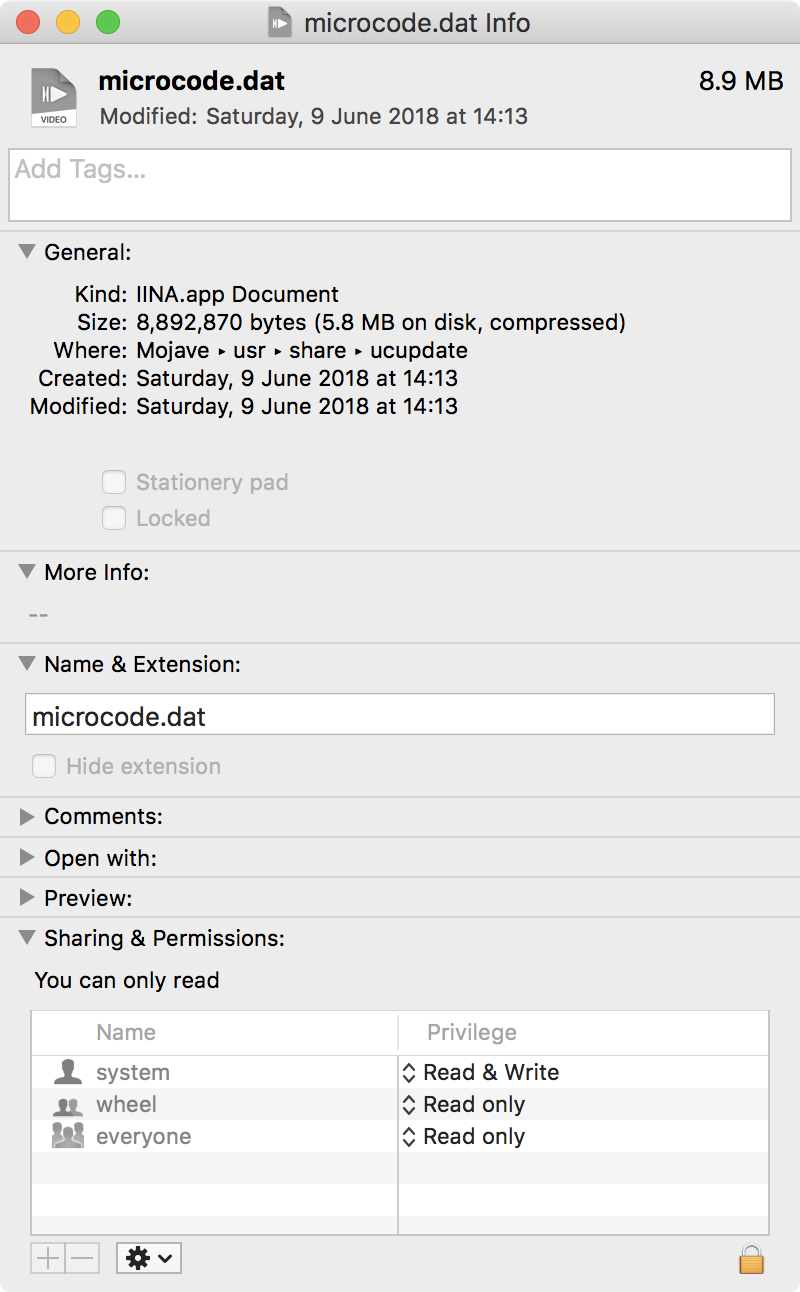Click the microcode.dat name text field
This screenshot has height=1292, width=800.
[400, 716]
